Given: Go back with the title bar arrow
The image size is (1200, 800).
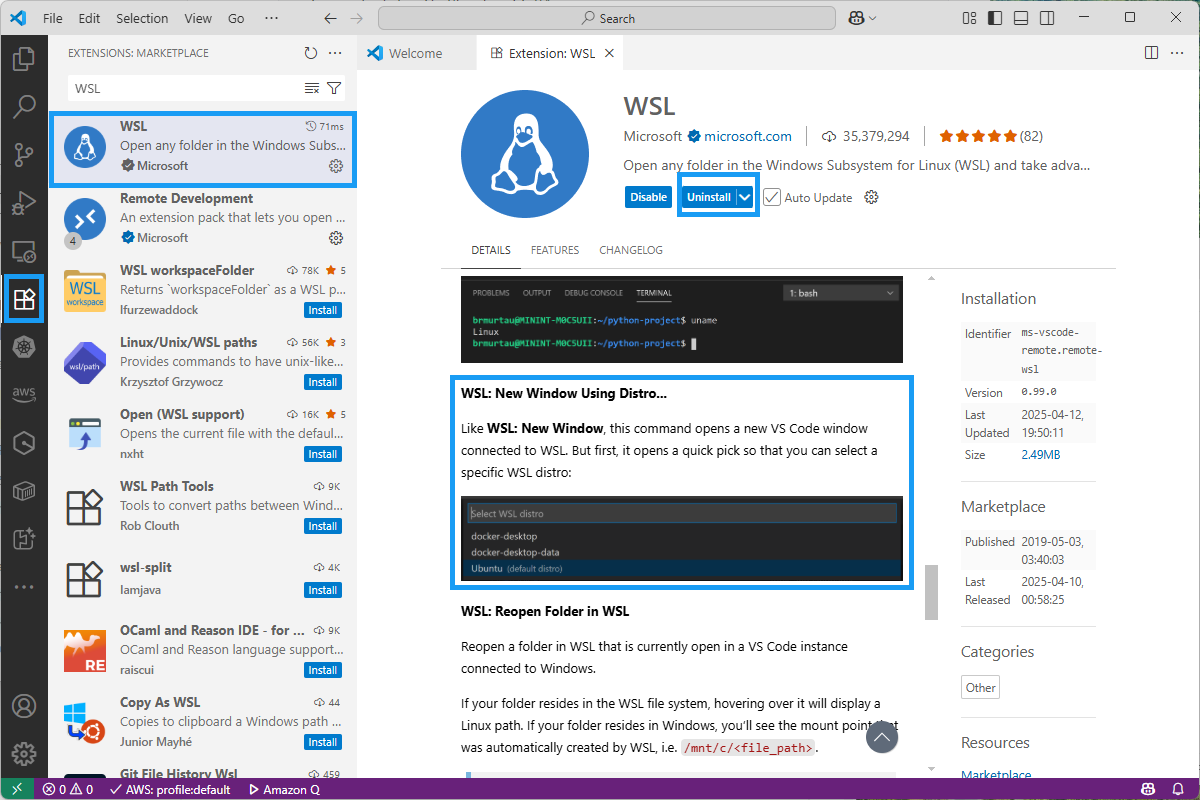Looking at the screenshot, I should pos(331,18).
